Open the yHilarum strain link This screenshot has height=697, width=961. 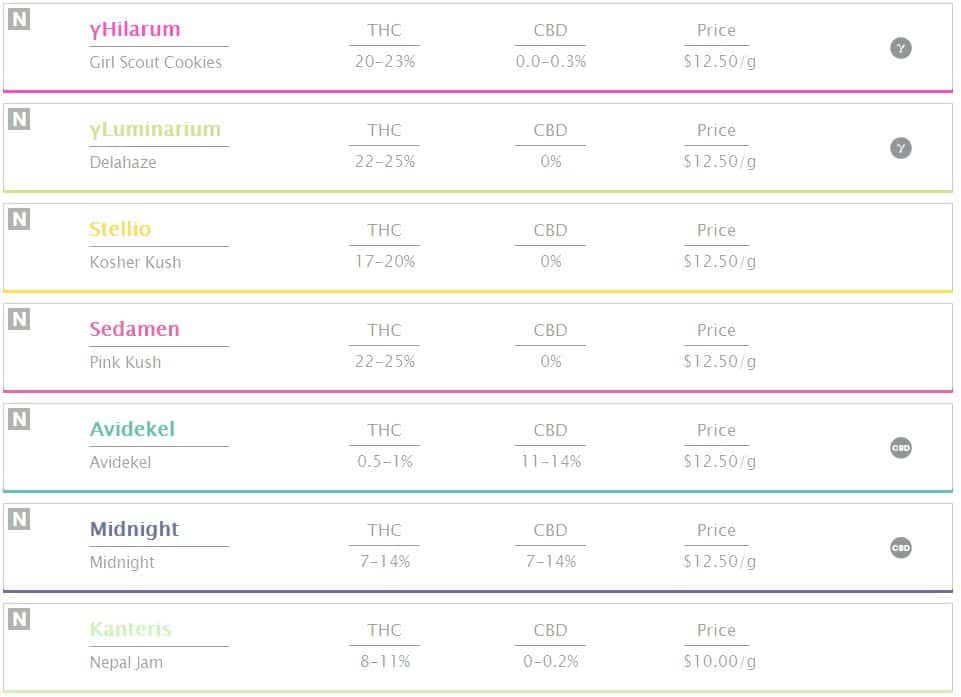(135, 30)
